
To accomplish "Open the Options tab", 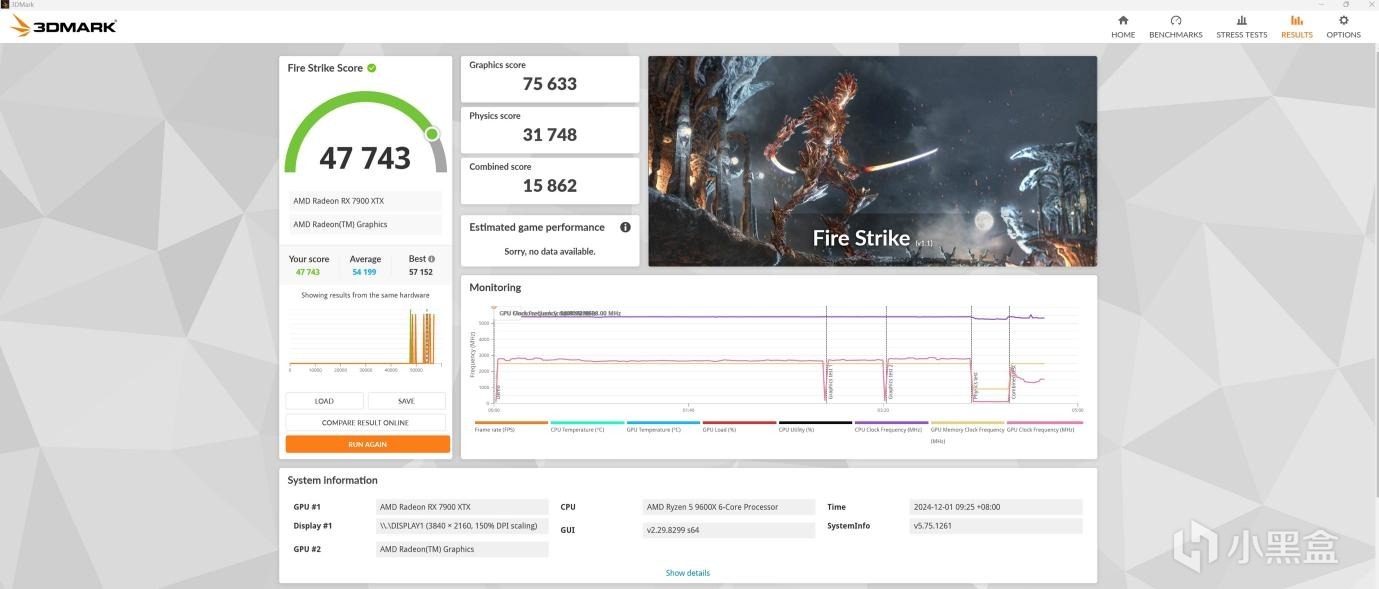I will 1343,26.
